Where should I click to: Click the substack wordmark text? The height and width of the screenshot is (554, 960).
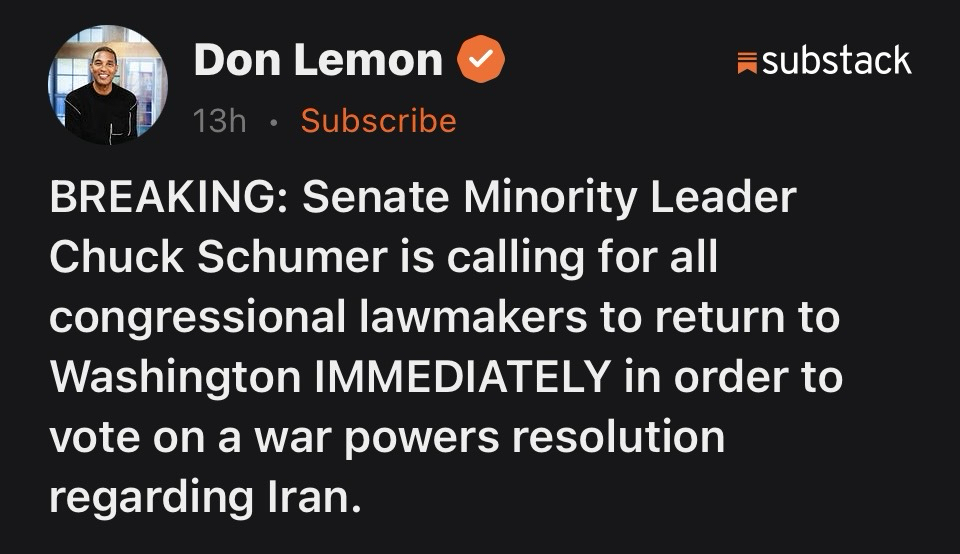[x=836, y=60]
